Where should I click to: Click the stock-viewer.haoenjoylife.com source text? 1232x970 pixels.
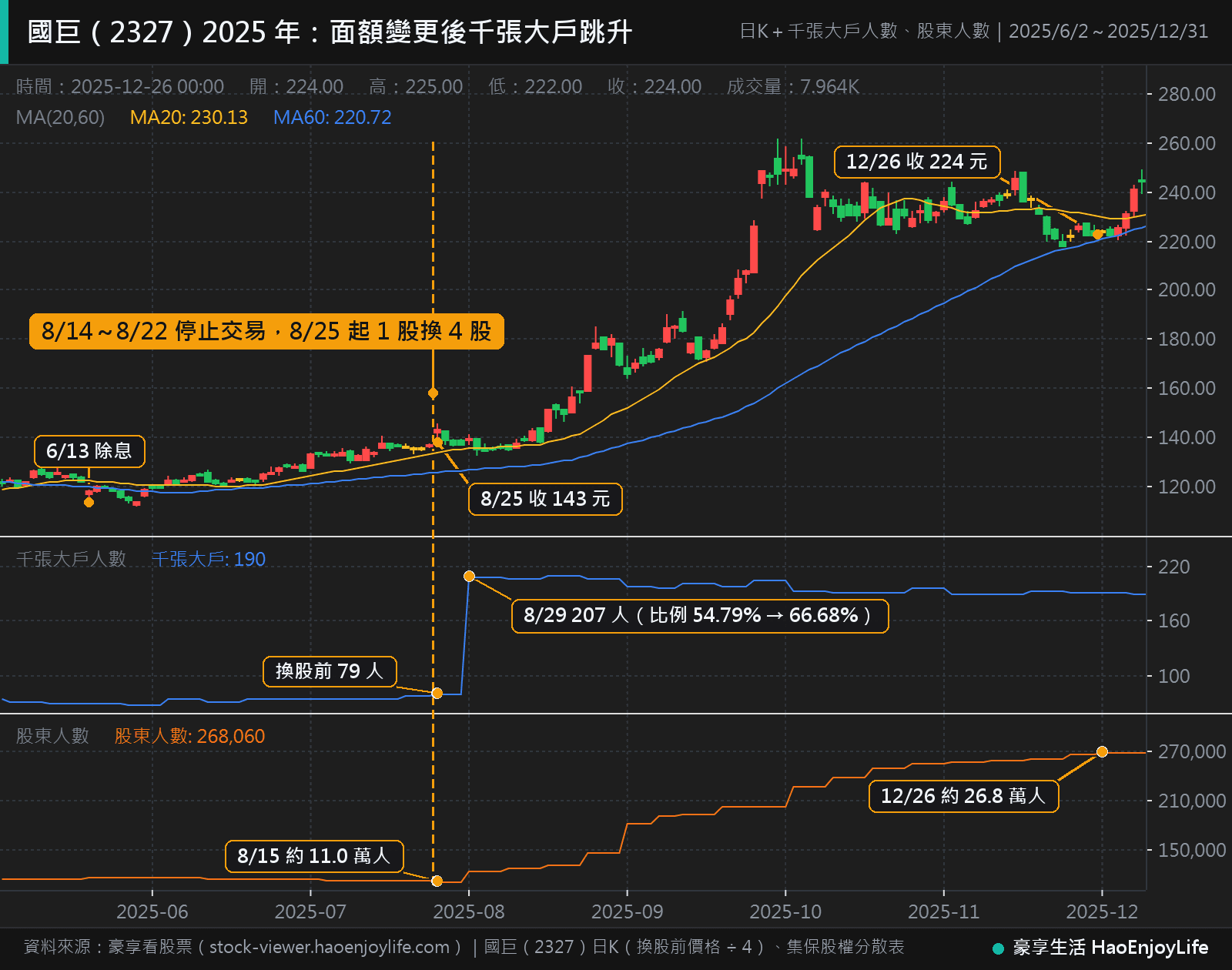click(x=330, y=947)
